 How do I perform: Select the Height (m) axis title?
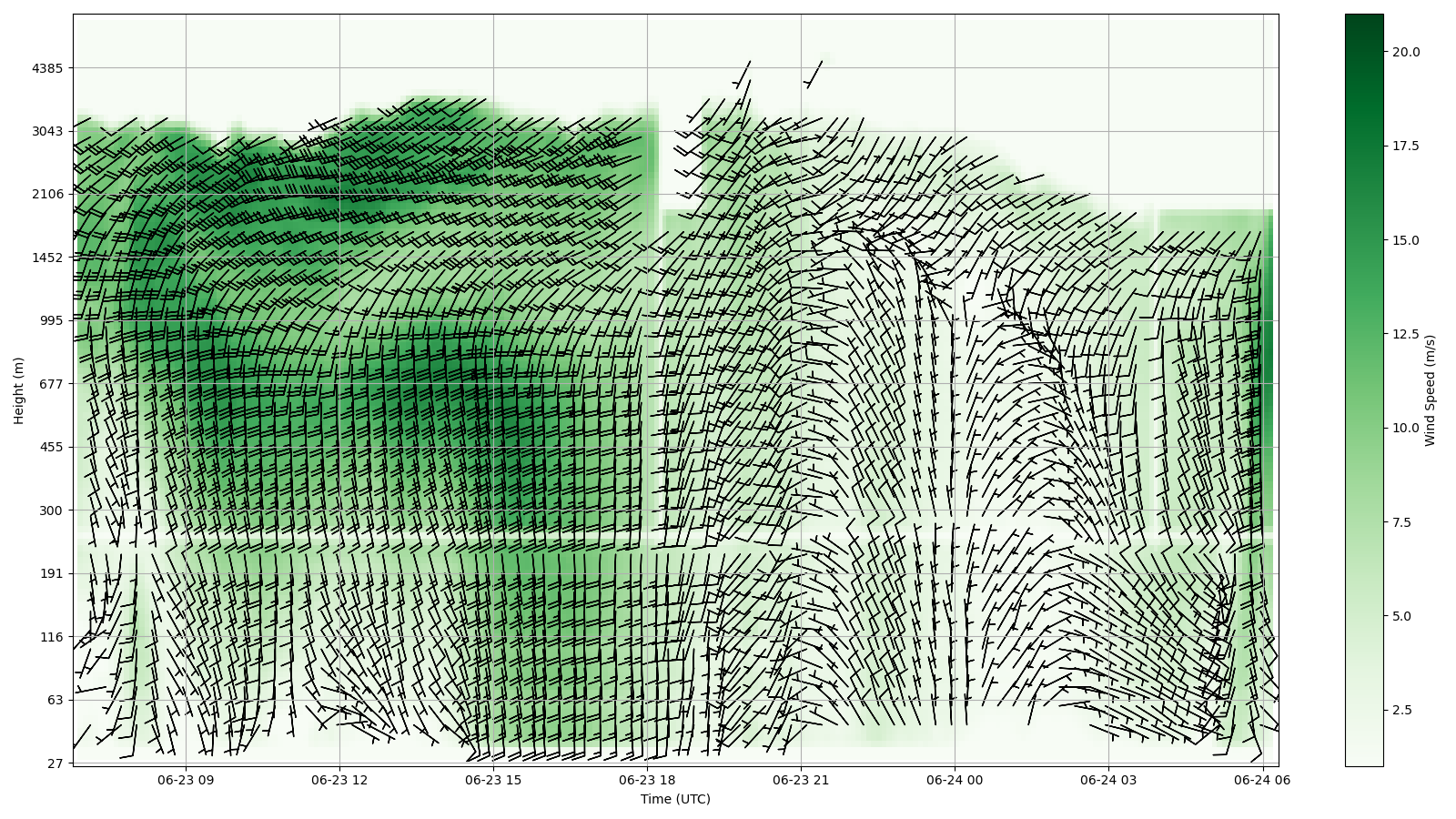click(x=18, y=389)
